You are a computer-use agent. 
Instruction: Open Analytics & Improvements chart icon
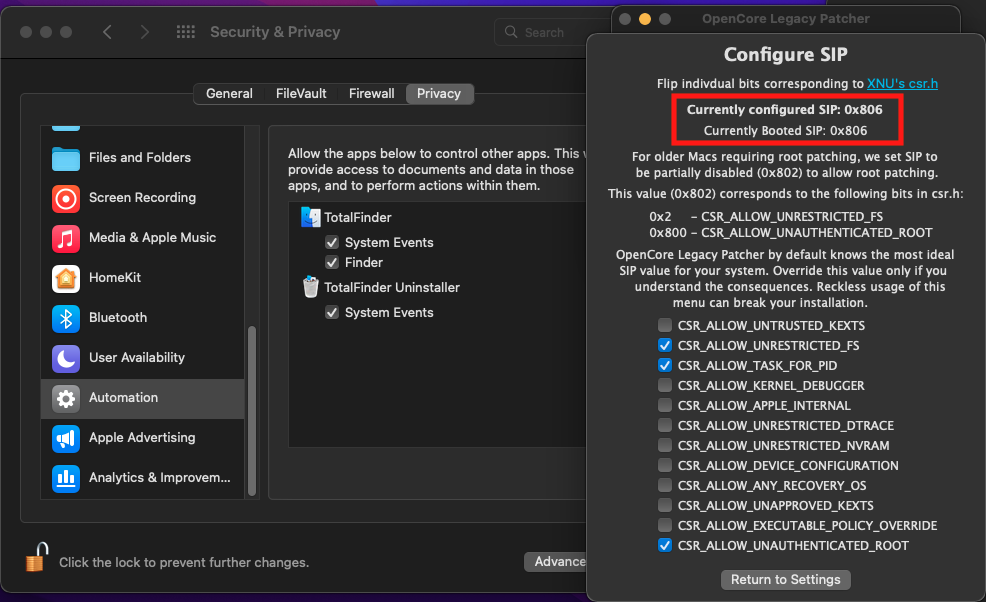[66, 478]
